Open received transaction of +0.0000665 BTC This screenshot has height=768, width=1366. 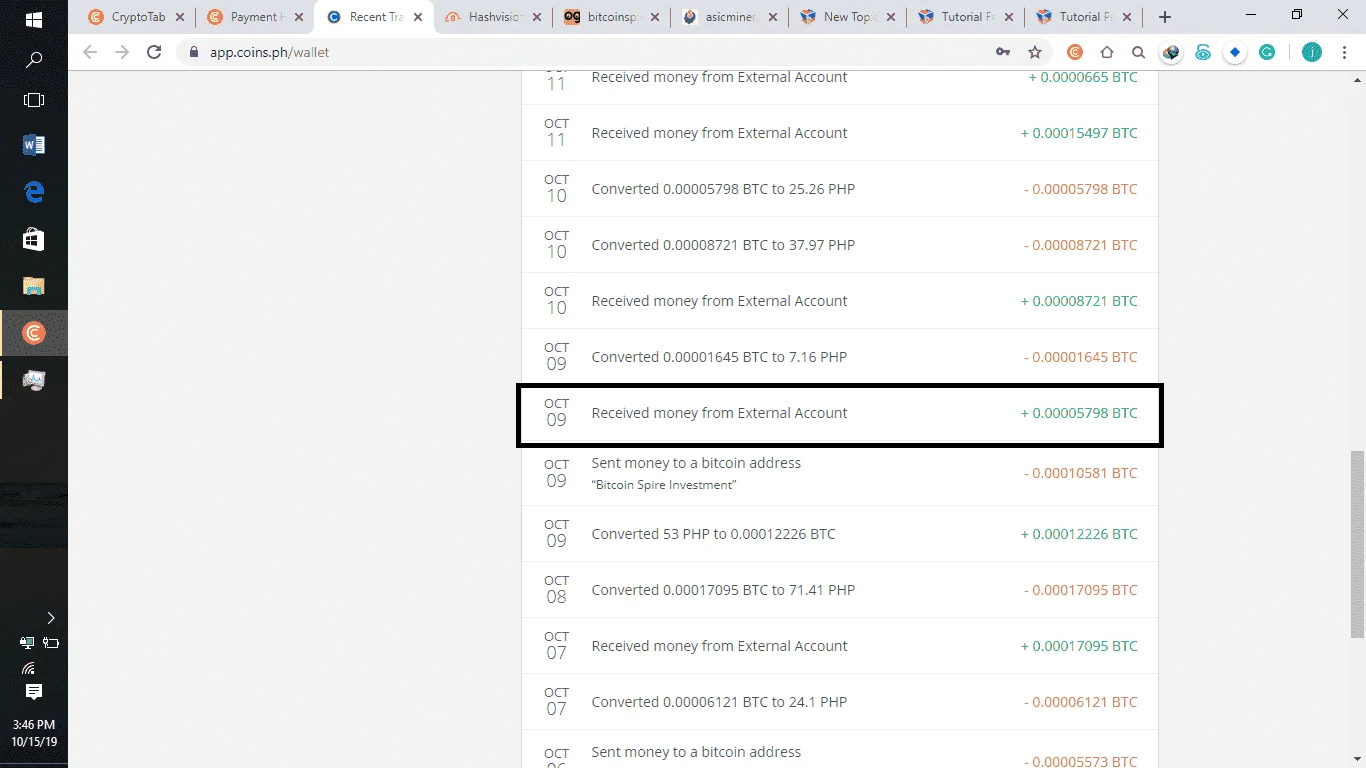[x=840, y=87]
